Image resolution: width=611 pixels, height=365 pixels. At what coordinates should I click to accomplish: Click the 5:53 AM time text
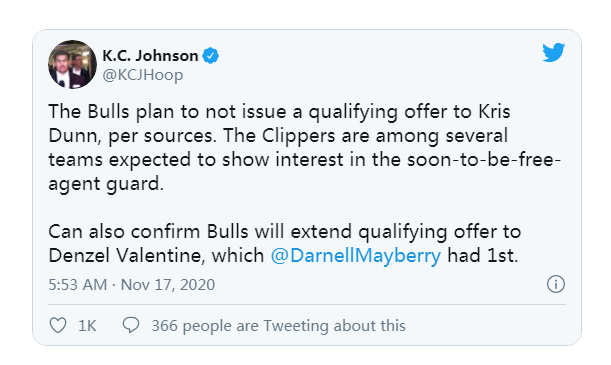click(x=78, y=285)
